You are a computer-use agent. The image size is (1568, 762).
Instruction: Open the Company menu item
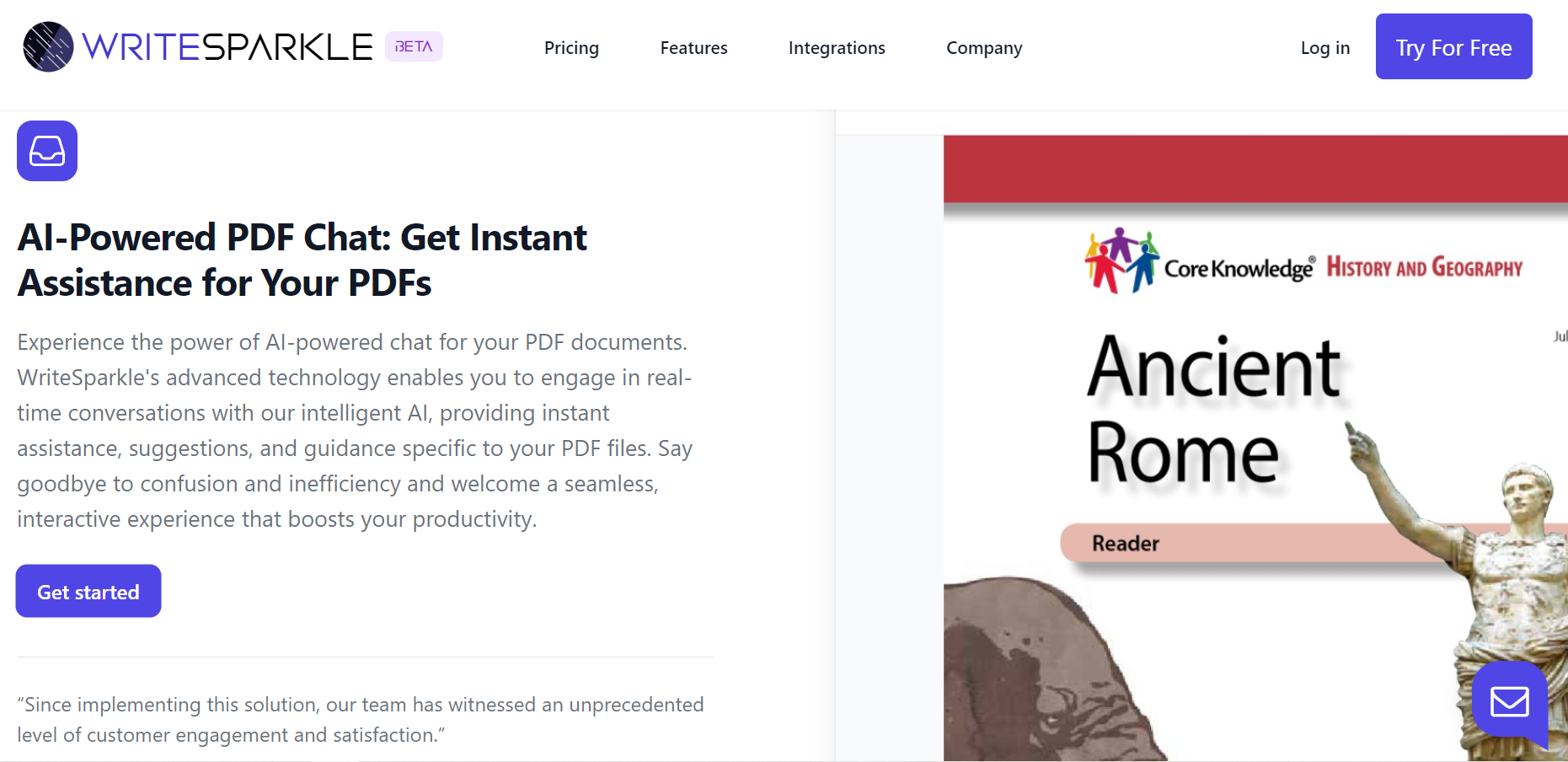pos(984,48)
